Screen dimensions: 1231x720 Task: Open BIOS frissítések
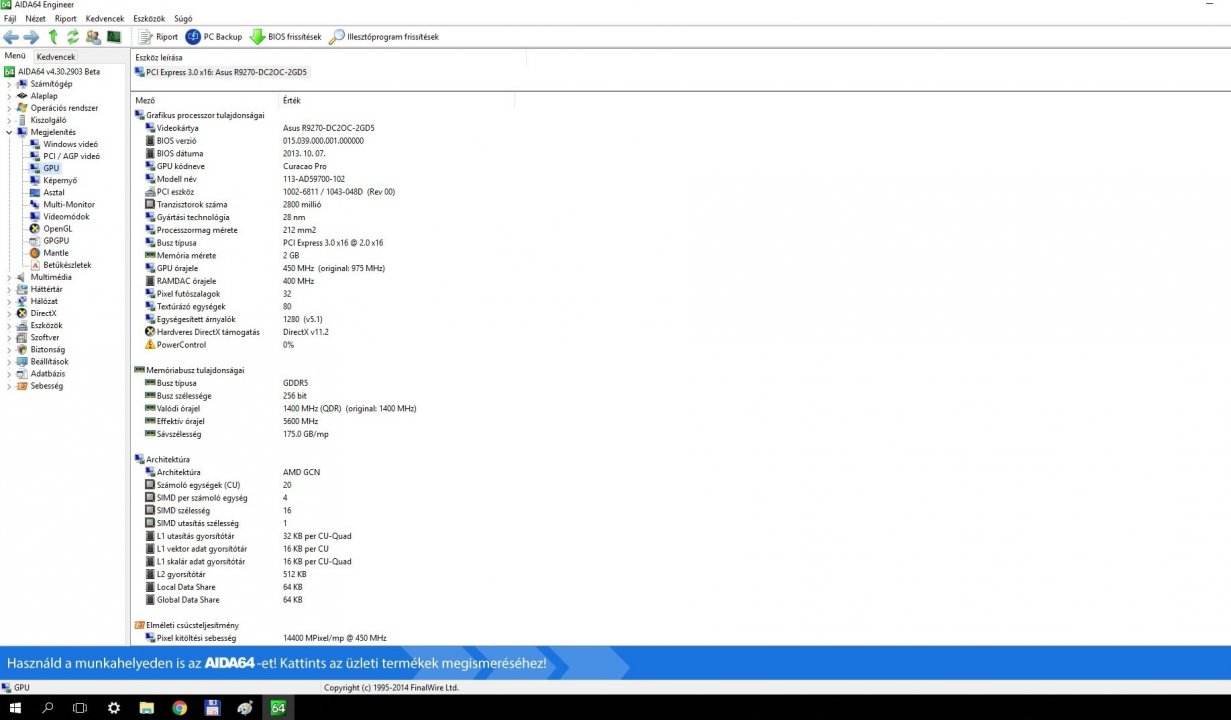[x=286, y=37]
